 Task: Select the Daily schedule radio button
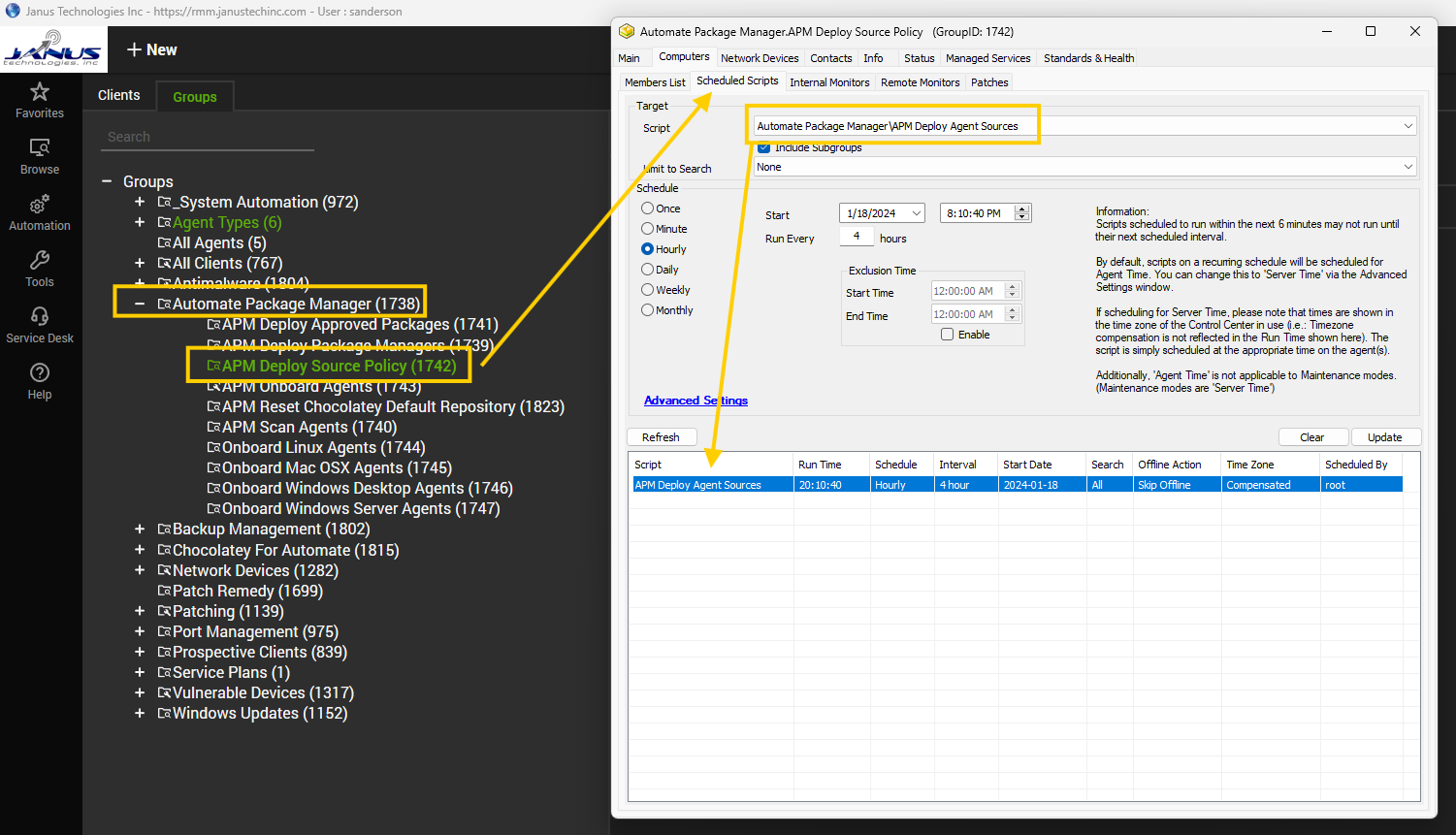coord(647,270)
